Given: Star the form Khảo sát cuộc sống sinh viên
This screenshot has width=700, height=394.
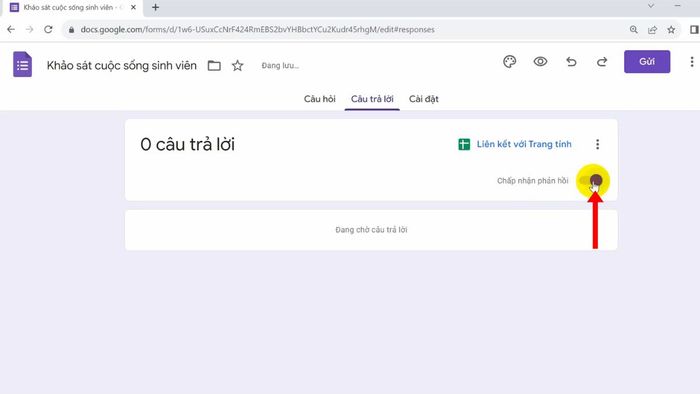Looking at the screenshot, I should pos(238,66).
